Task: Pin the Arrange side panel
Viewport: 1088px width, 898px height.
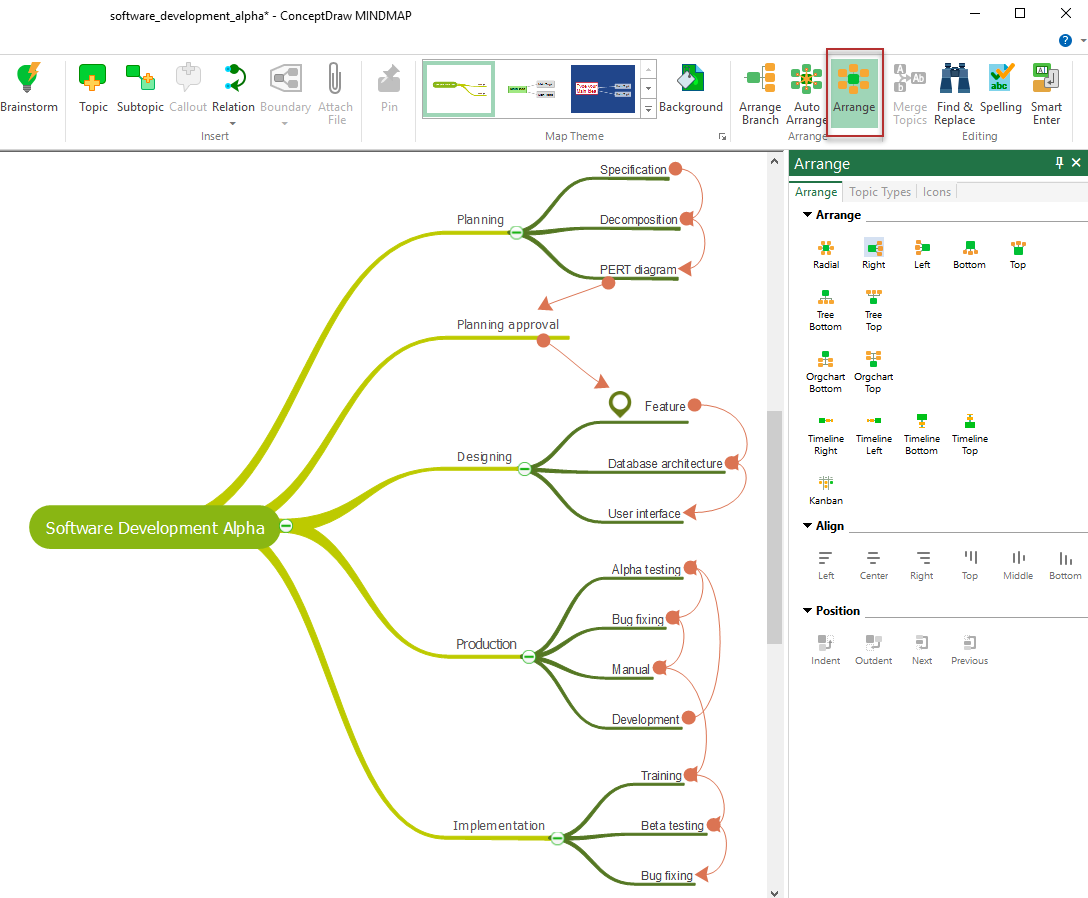Action: 1059,163
